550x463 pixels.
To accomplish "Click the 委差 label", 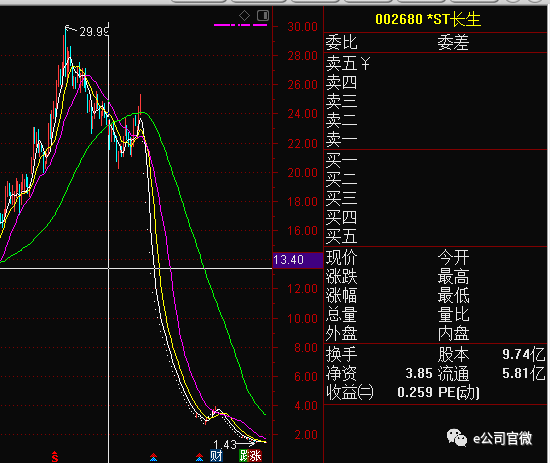I will click(x=453, y=43).
